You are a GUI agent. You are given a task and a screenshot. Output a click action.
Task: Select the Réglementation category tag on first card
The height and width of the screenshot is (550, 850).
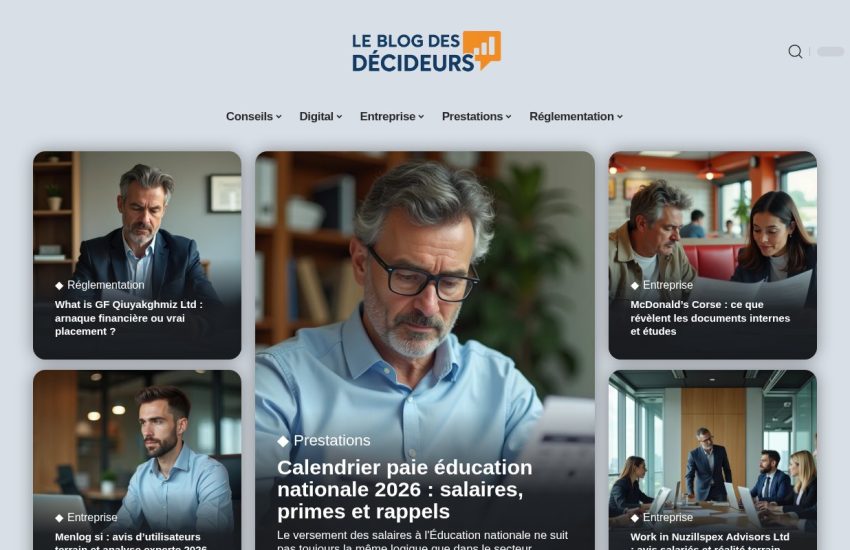106,285
